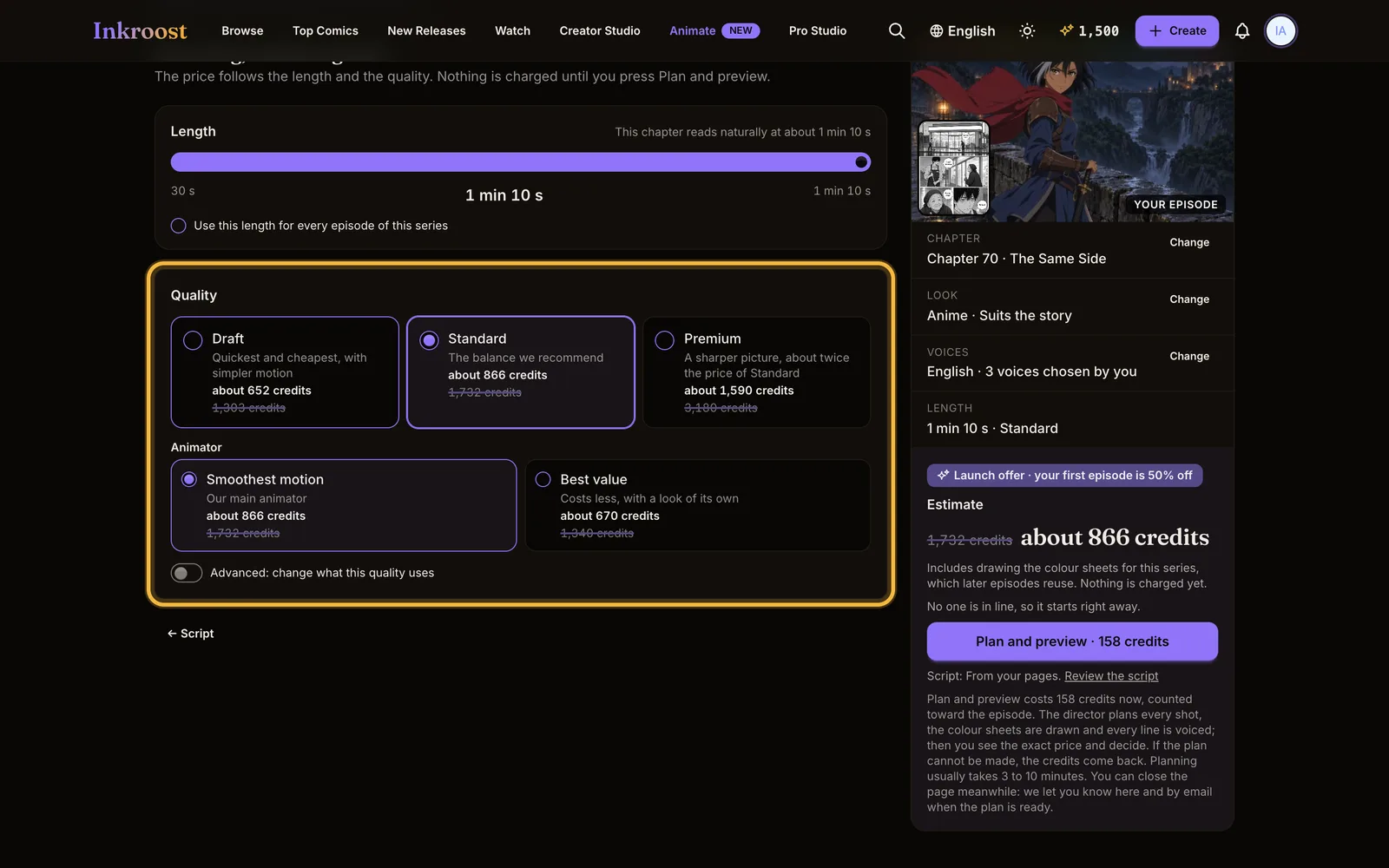This screenshot has height=868, width=1389.
Task: Check use this length for every episode
Action: pos(179,226)
